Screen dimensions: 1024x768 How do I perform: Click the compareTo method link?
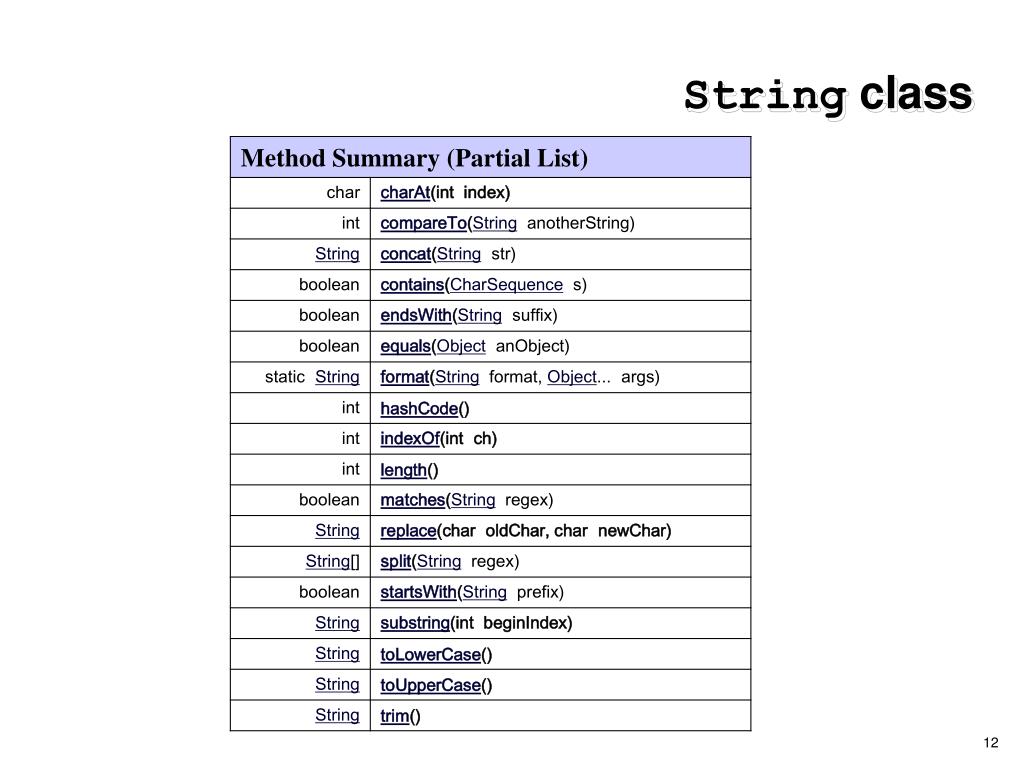423,223
